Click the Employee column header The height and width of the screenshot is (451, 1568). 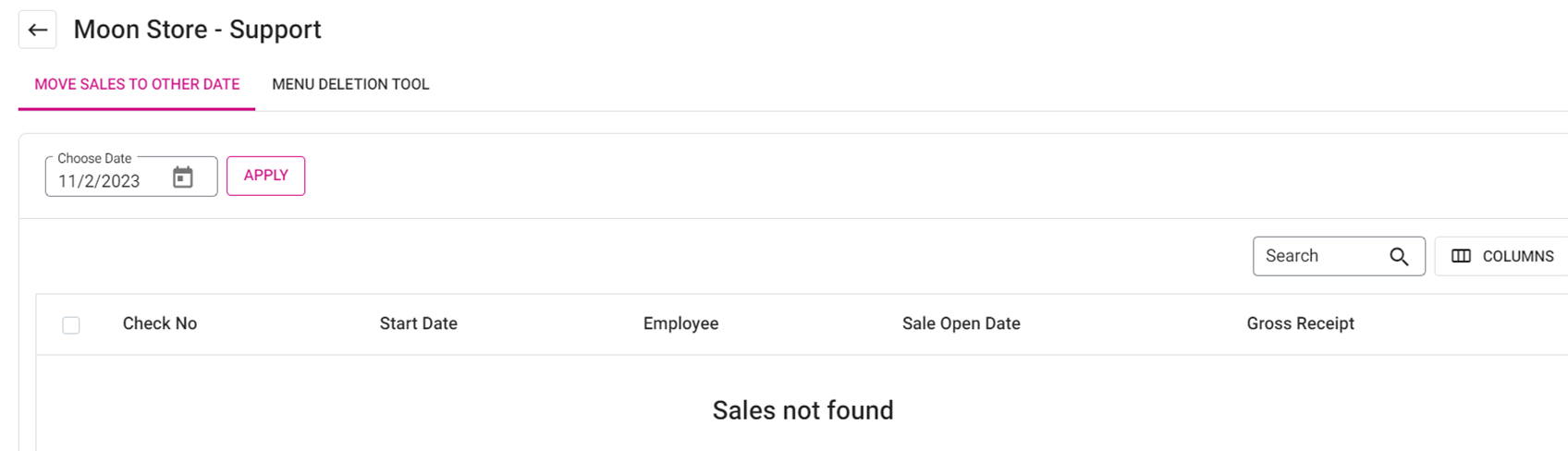680,323
